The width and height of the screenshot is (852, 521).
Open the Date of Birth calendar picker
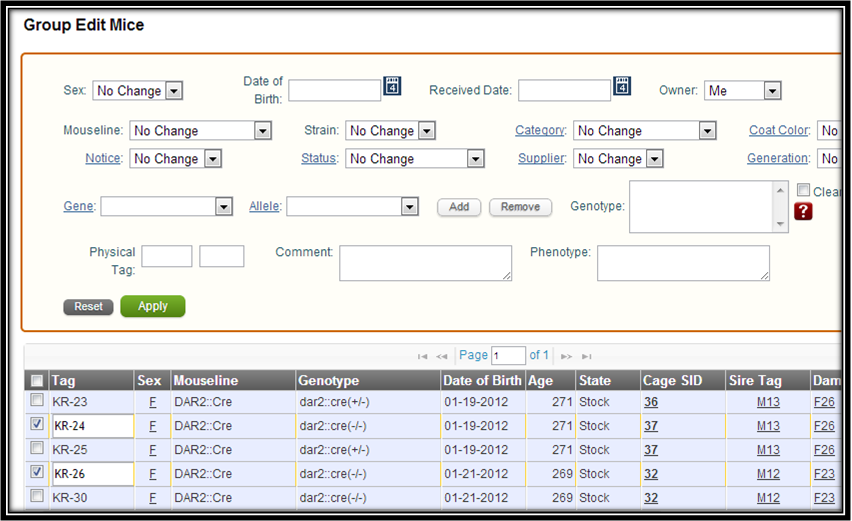(393, 86)
